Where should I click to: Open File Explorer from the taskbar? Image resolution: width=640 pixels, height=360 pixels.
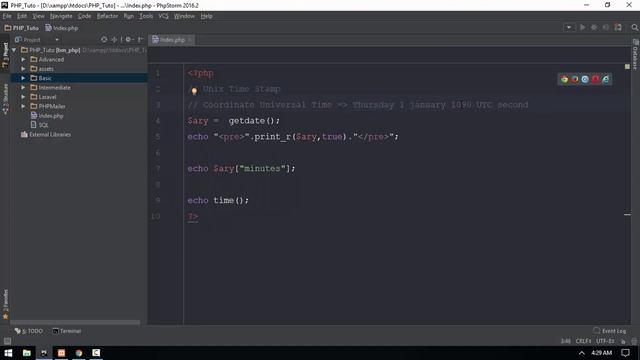click(x=27, y=353)
